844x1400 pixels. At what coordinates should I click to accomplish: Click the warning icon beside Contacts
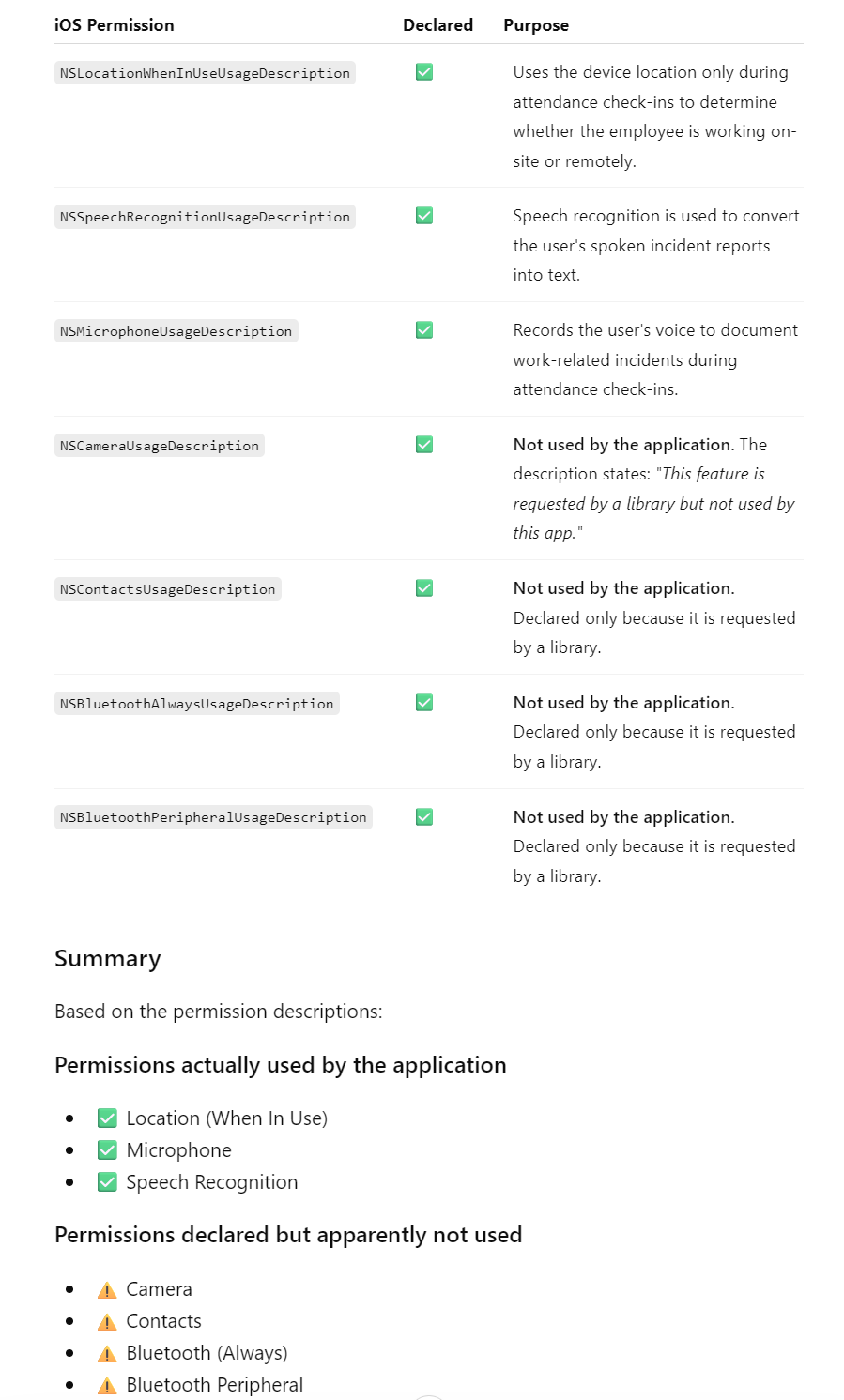click(x=107, y=1322)
